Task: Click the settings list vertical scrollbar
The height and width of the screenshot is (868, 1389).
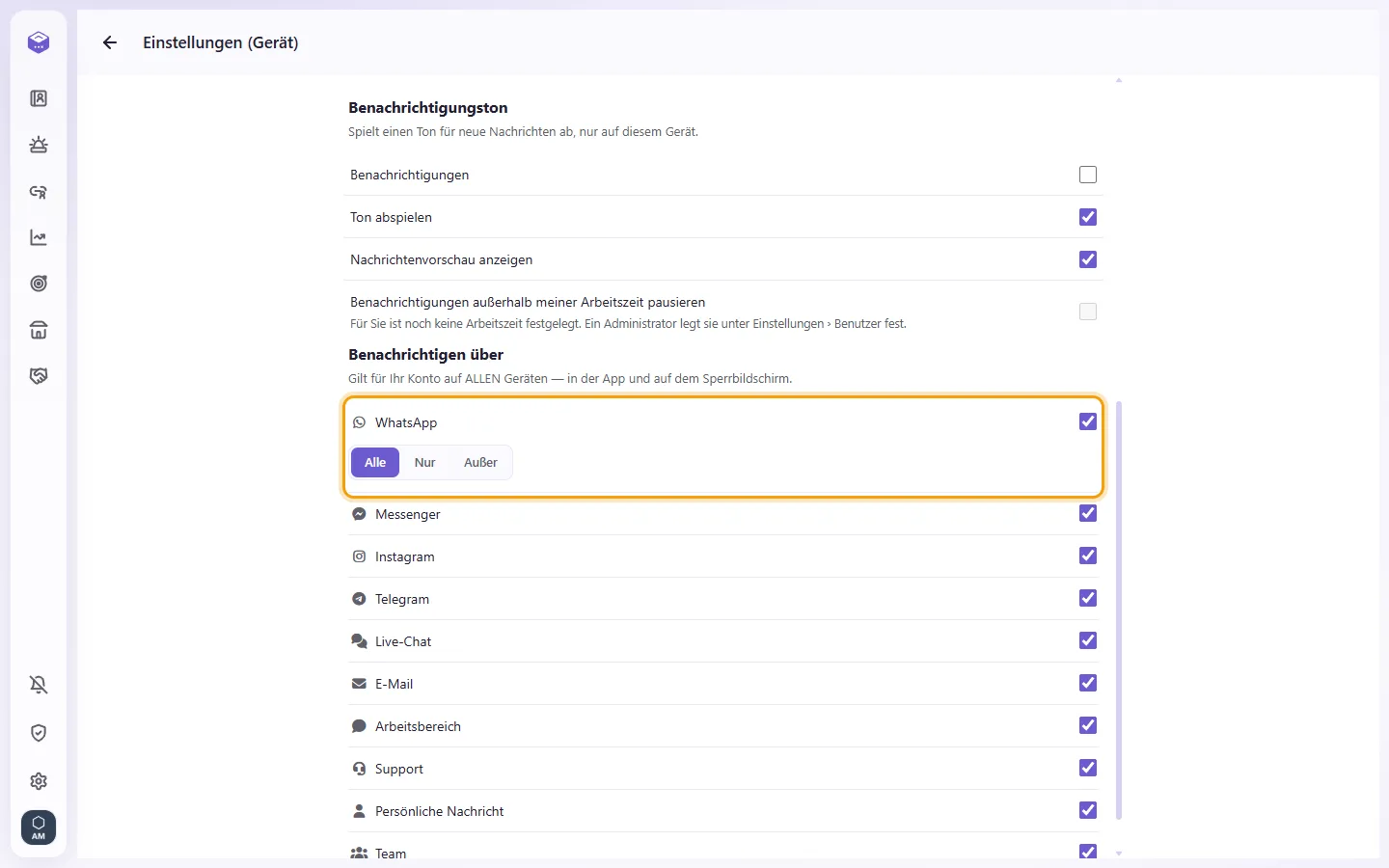Action: [1119, 610]
